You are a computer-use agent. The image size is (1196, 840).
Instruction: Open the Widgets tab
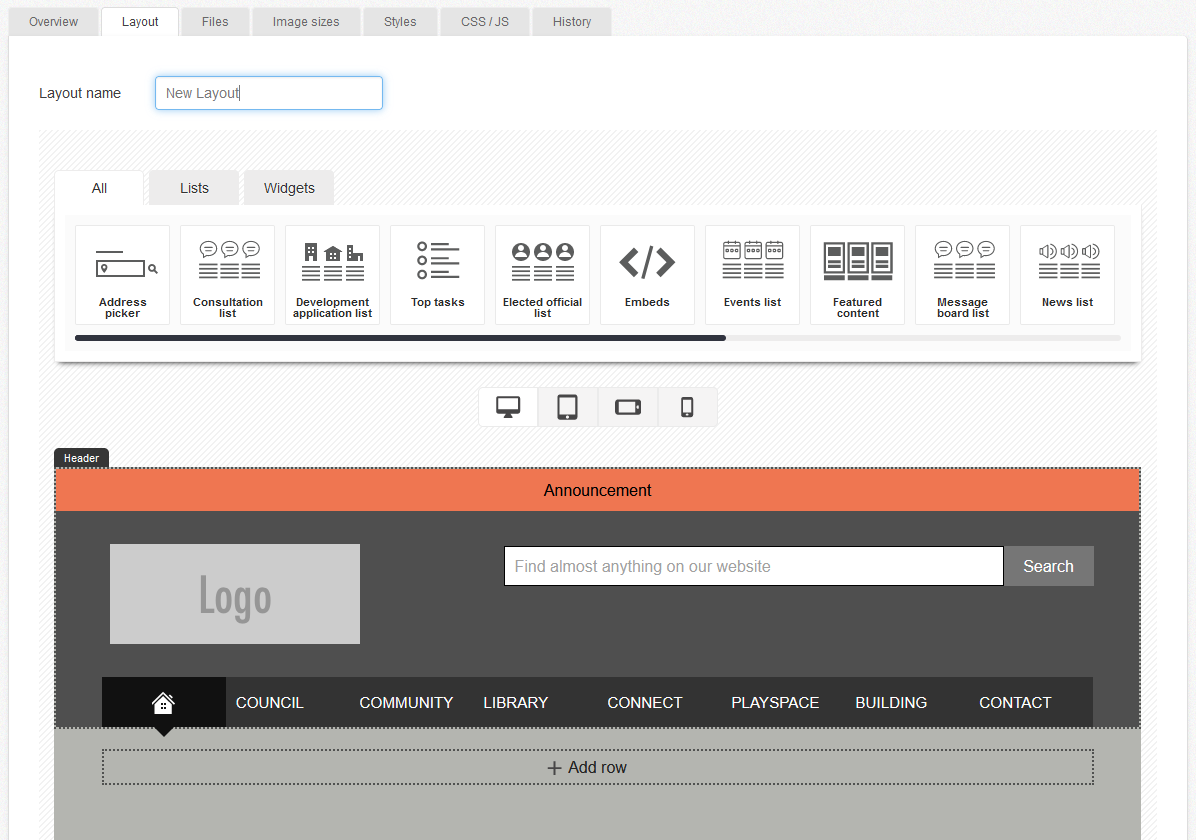(x=288, y=187)
